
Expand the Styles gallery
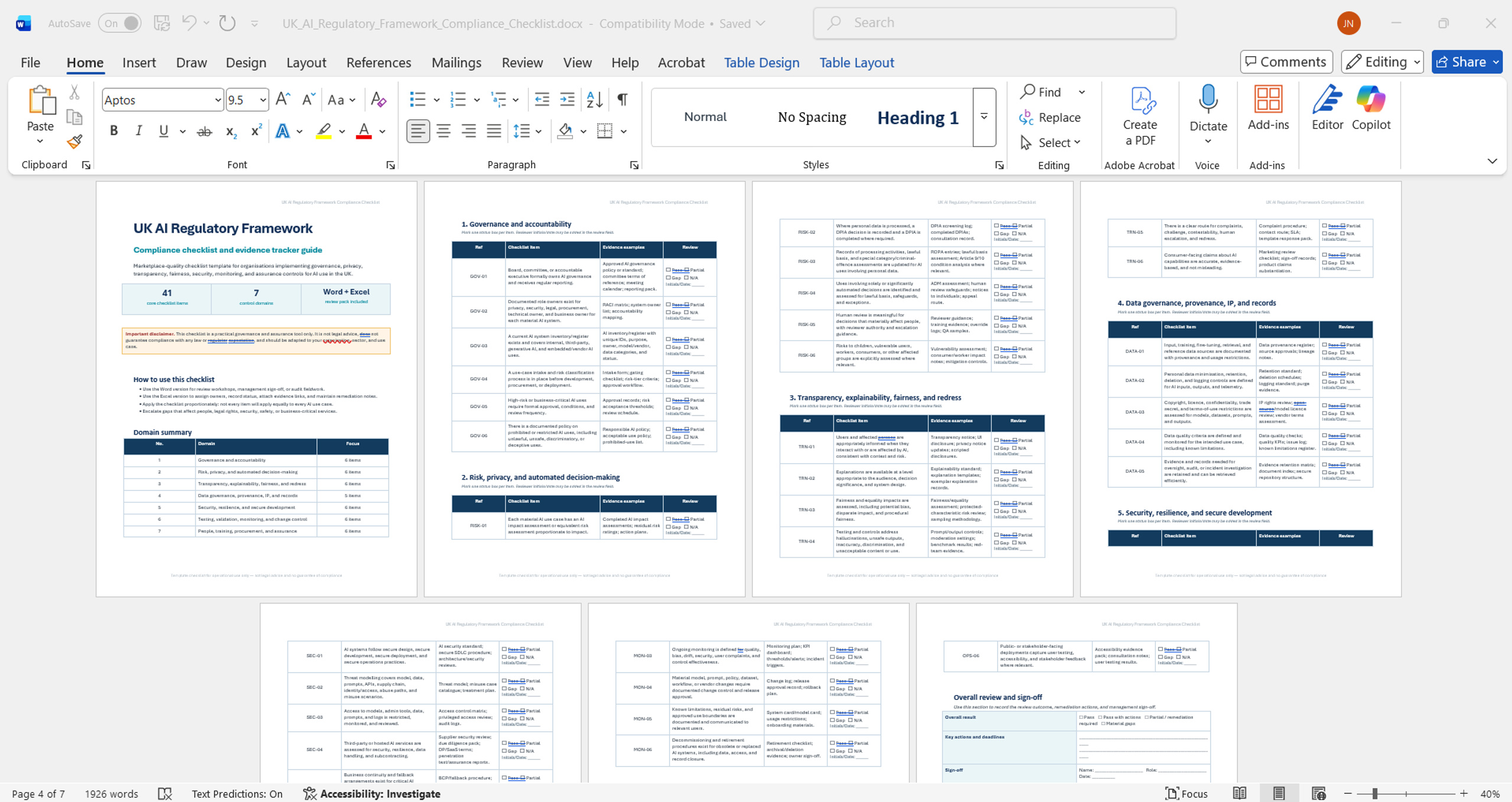click(984, 117)
